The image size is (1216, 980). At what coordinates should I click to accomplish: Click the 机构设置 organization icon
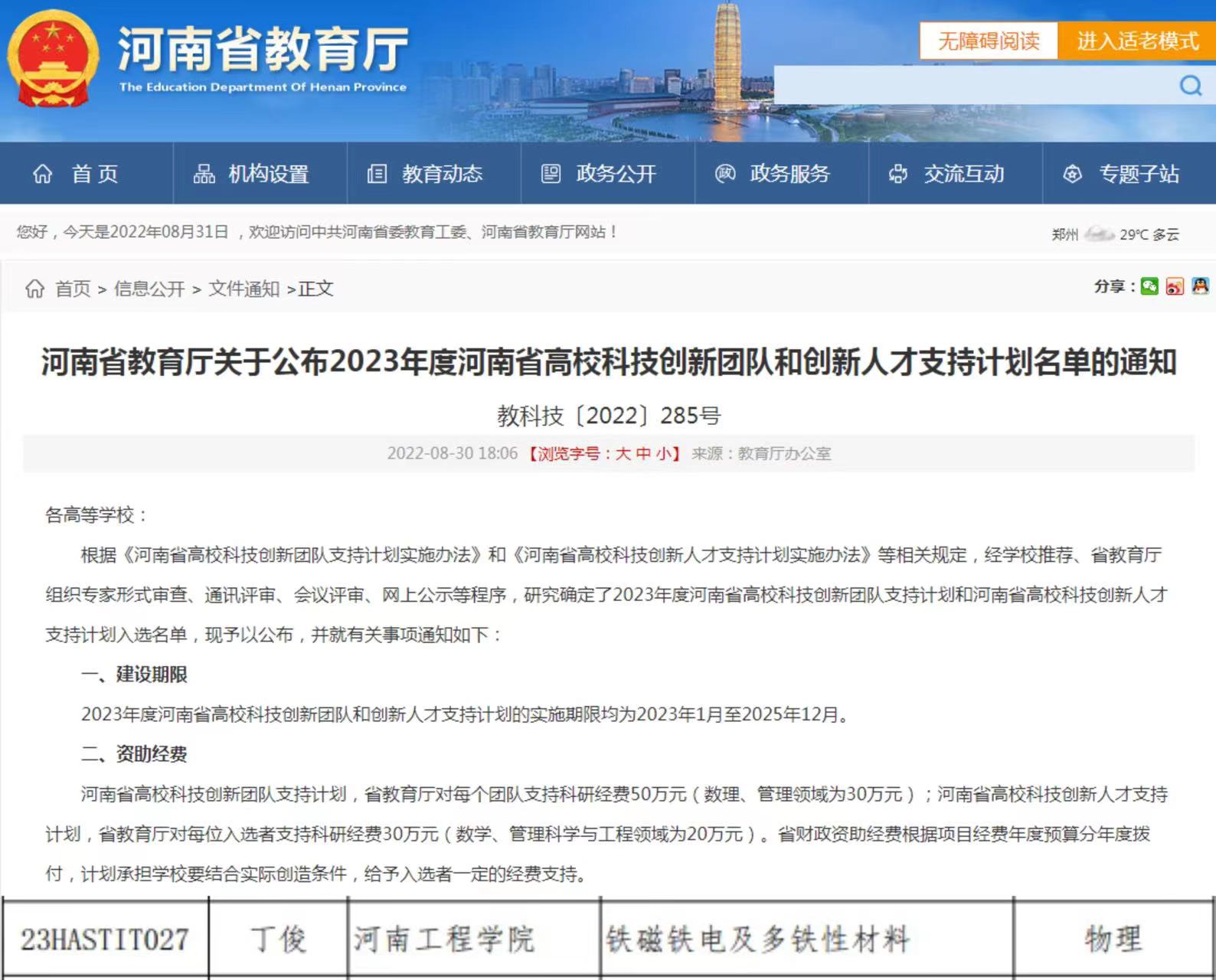[204, 174]
